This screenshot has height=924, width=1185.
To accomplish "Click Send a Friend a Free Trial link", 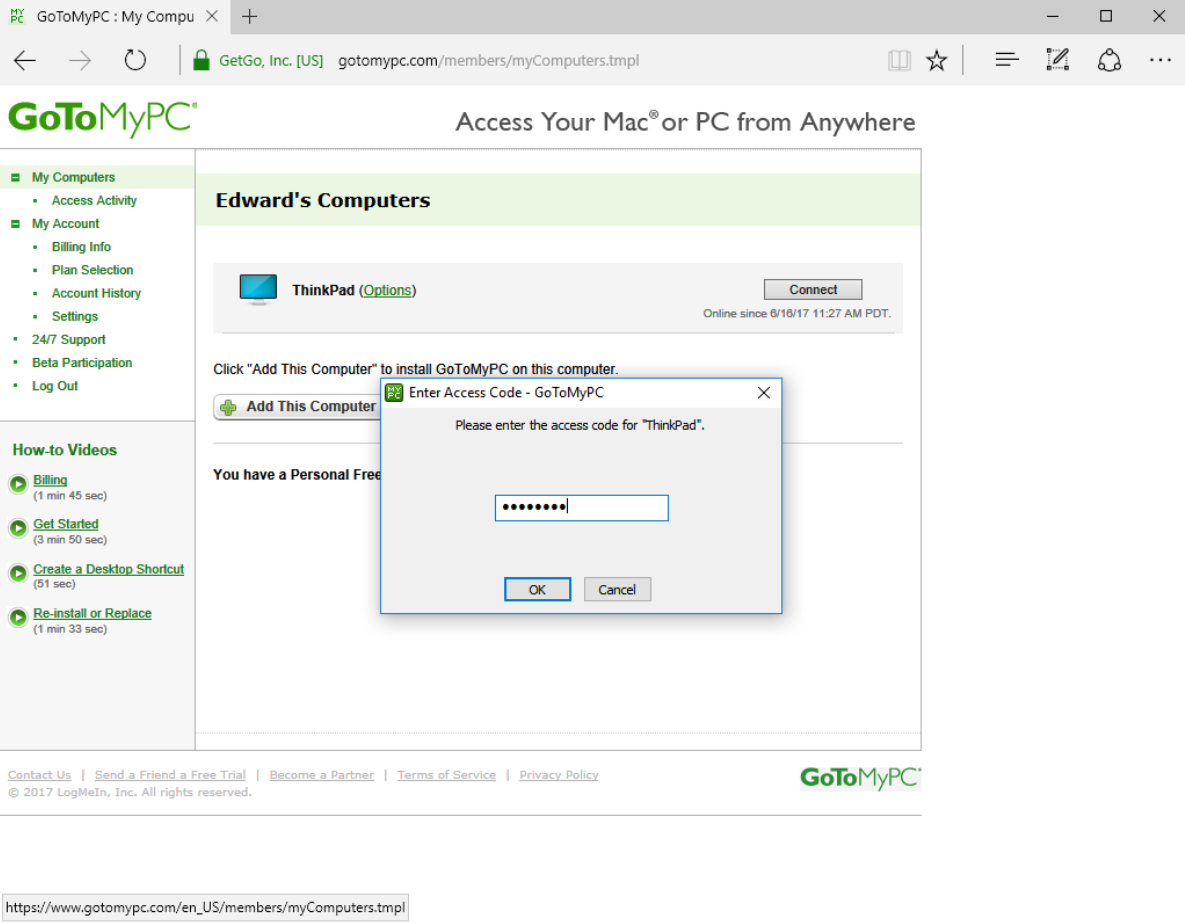I will [170, 775].
